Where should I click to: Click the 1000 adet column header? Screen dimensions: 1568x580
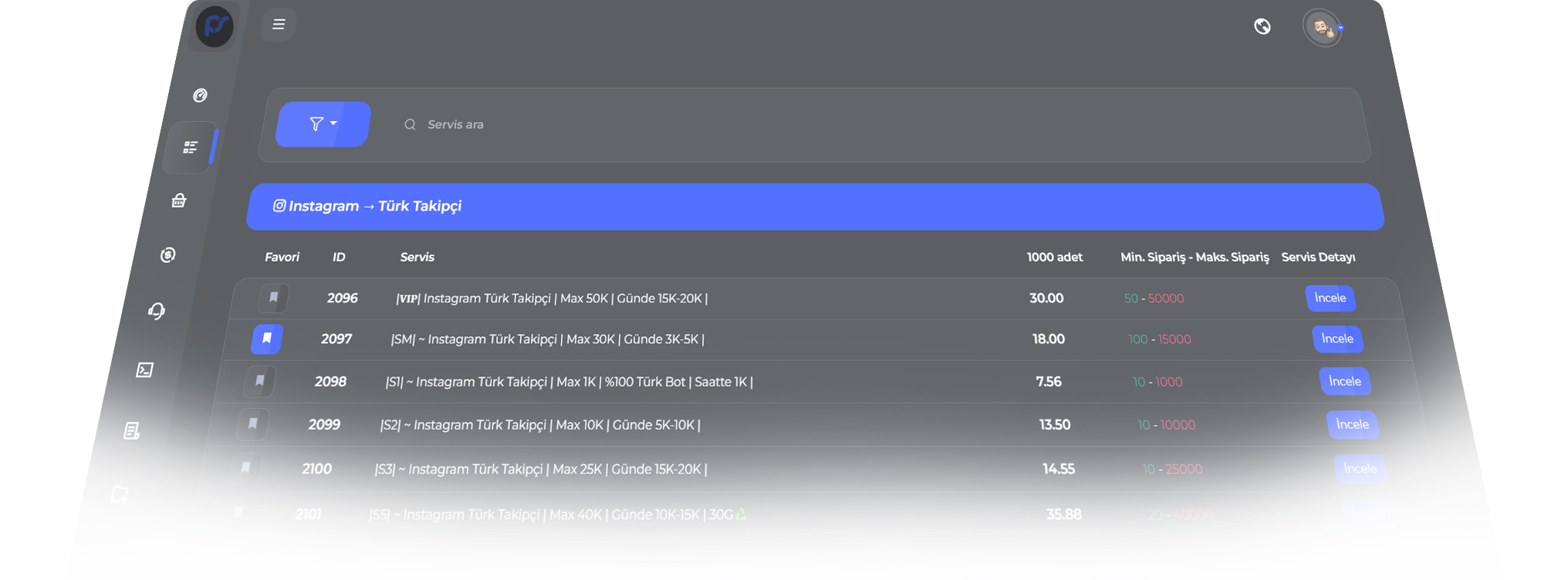1054,258
